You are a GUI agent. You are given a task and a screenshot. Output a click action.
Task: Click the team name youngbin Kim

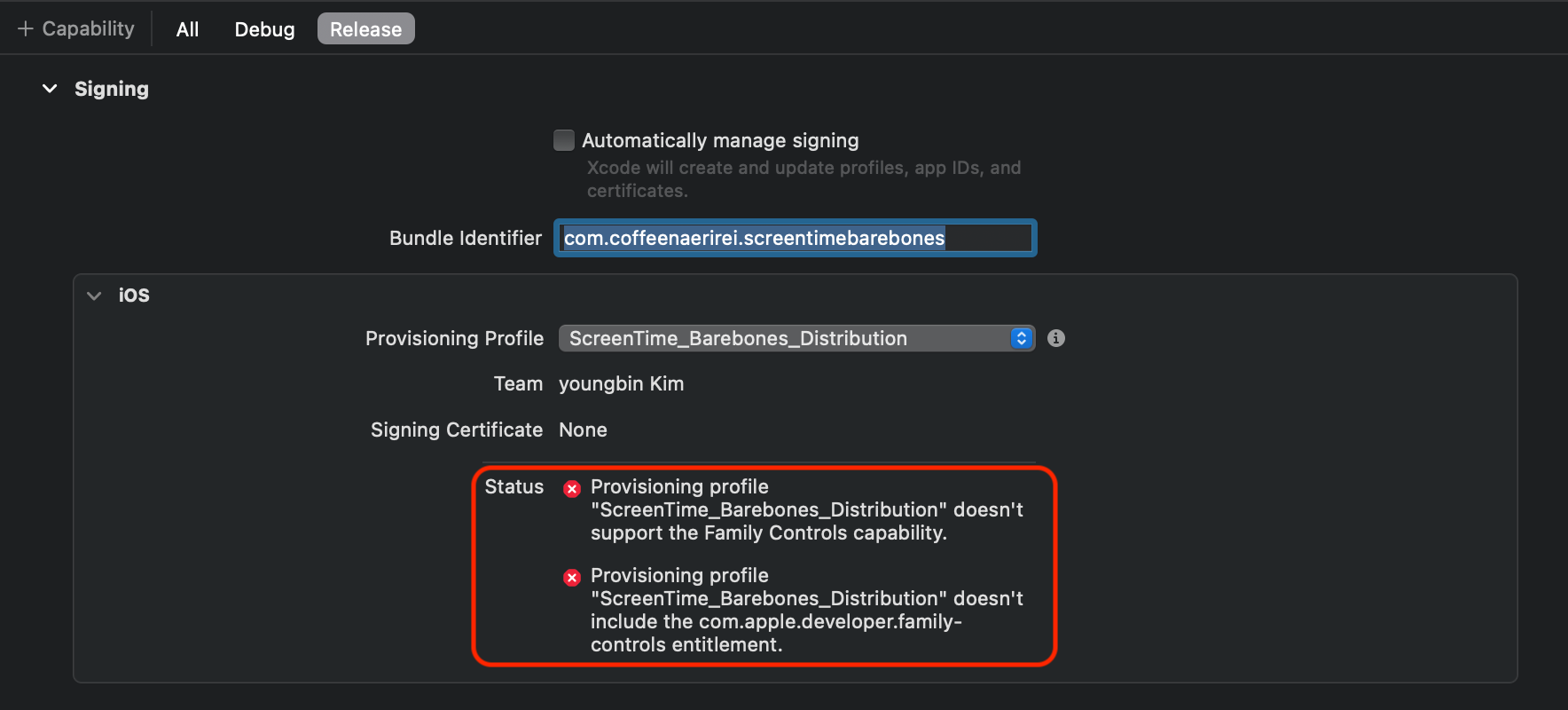621,383
